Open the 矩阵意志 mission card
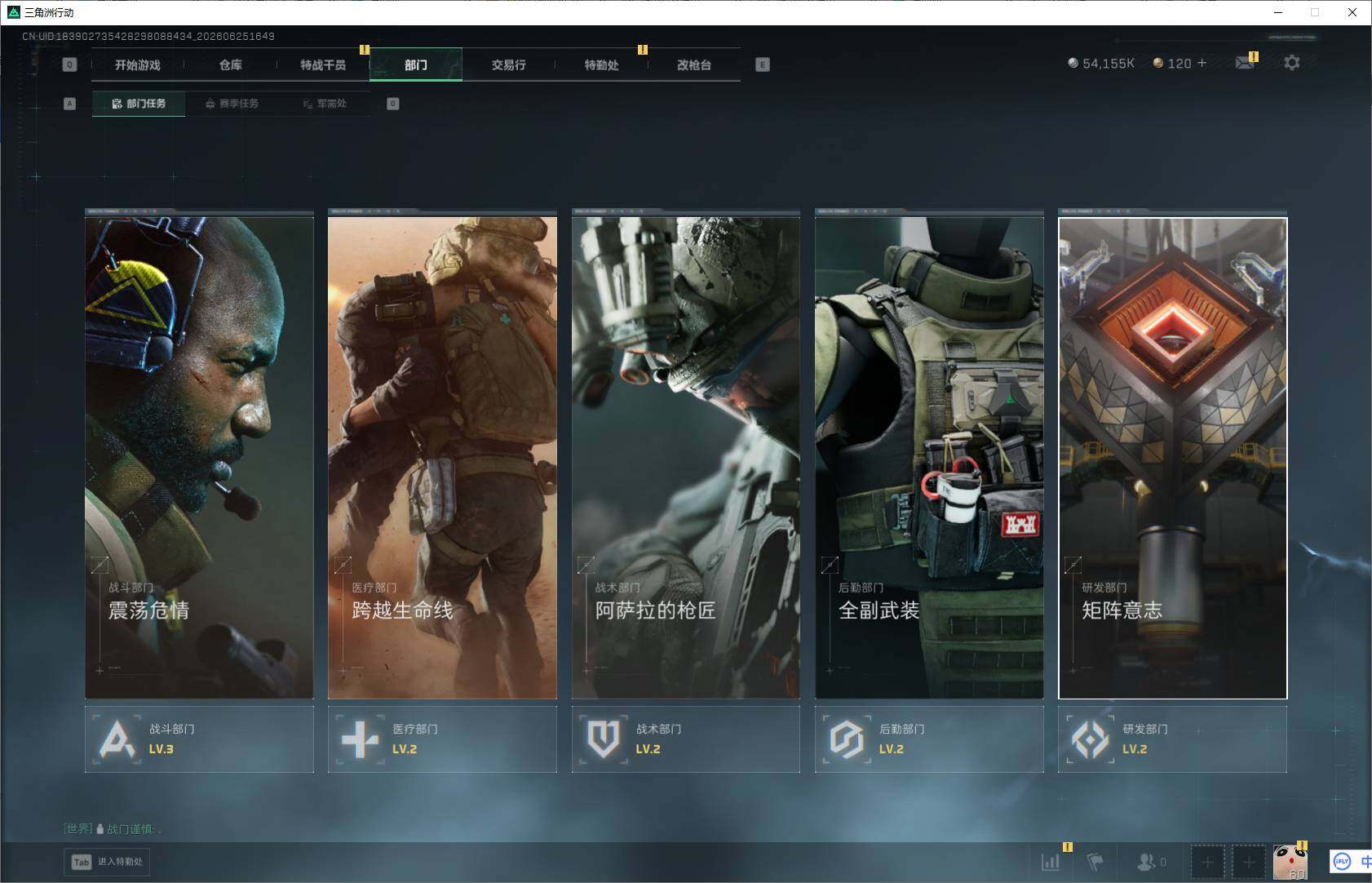The image size is (1372, 883). [1173, 458]
